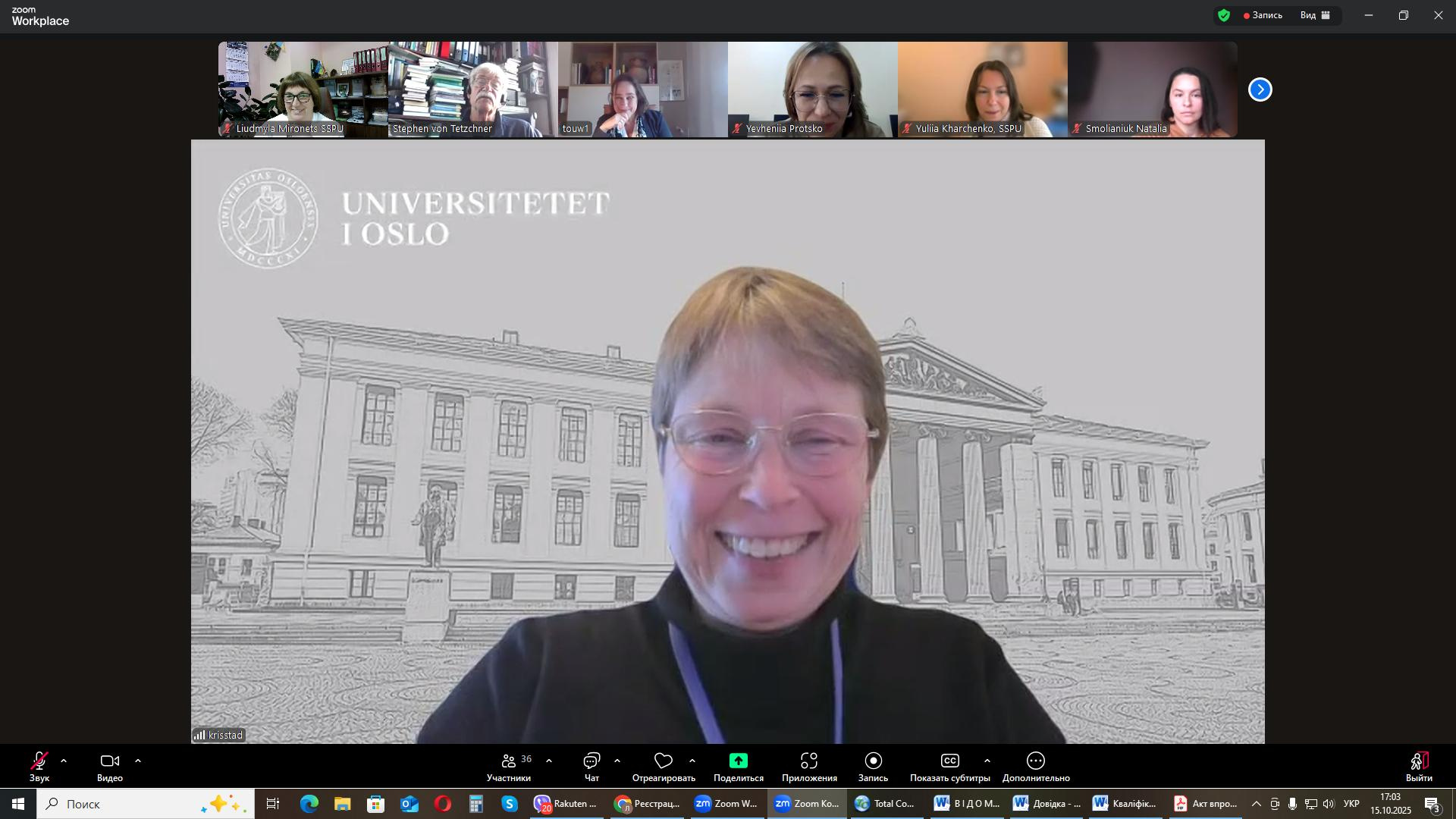Toggle recording with the Запись toolbar button
Viewport: 1456px width, 819px height.
pos(873,762)
